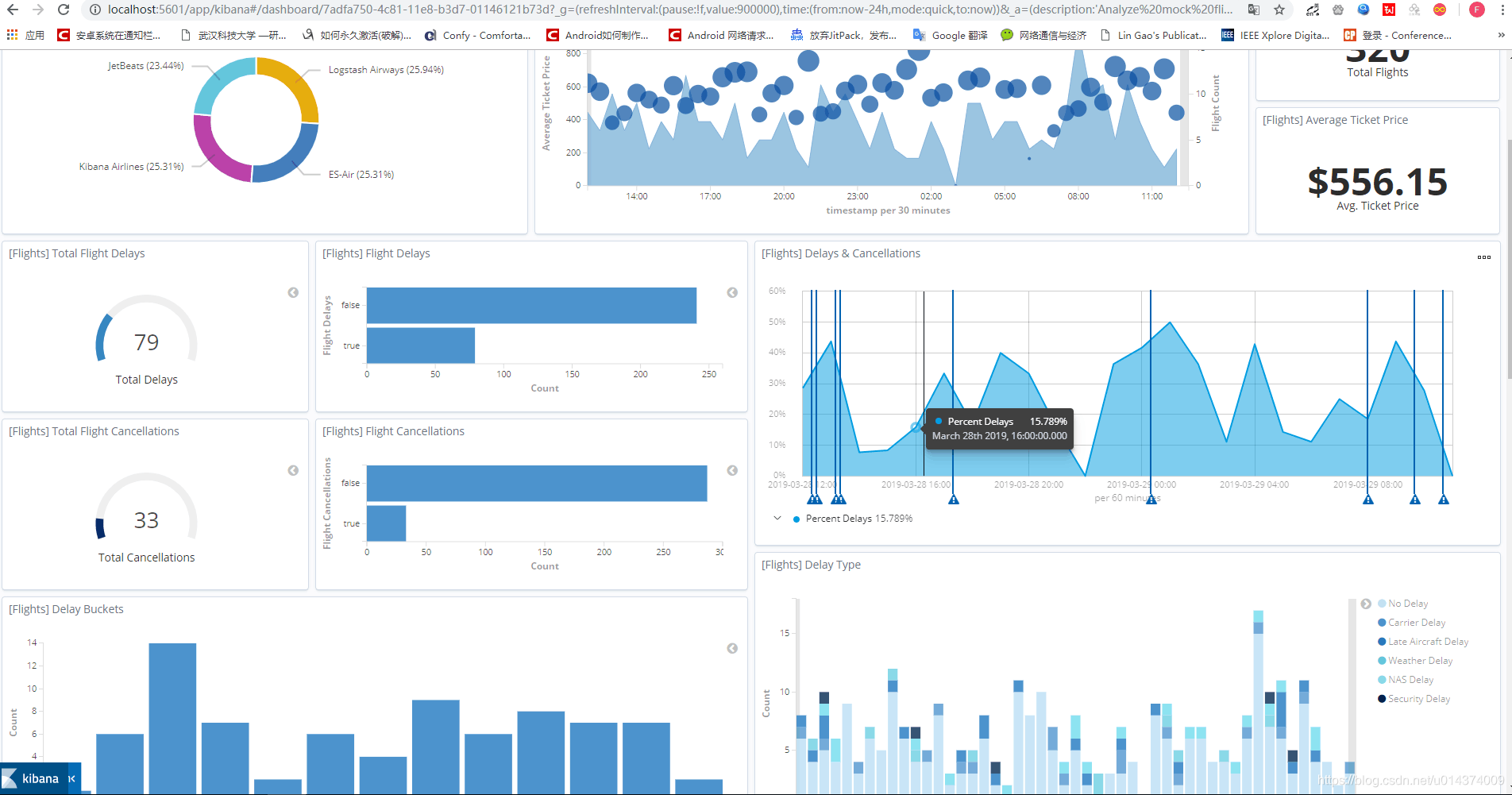This screenshot has height=795, width=1512.
Task: Open the Android 网络请求 bookmark
Action: coord(721,35)
